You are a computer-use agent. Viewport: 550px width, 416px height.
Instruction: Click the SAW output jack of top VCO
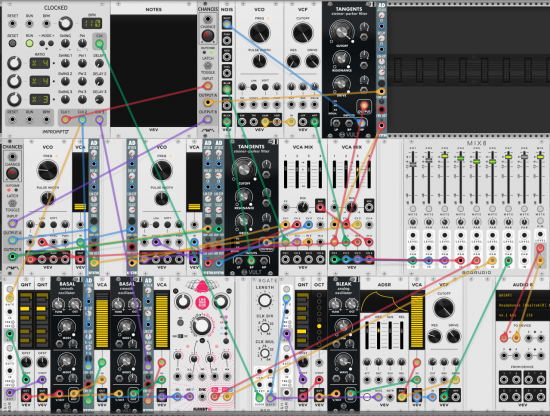pyautogui.click(x=265, y=122)
